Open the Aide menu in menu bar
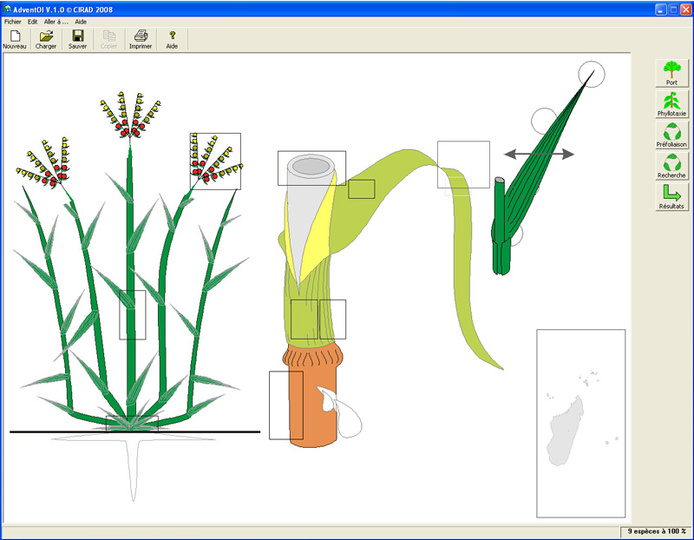Viewport: 694px width, 540px height. [81, 21]
